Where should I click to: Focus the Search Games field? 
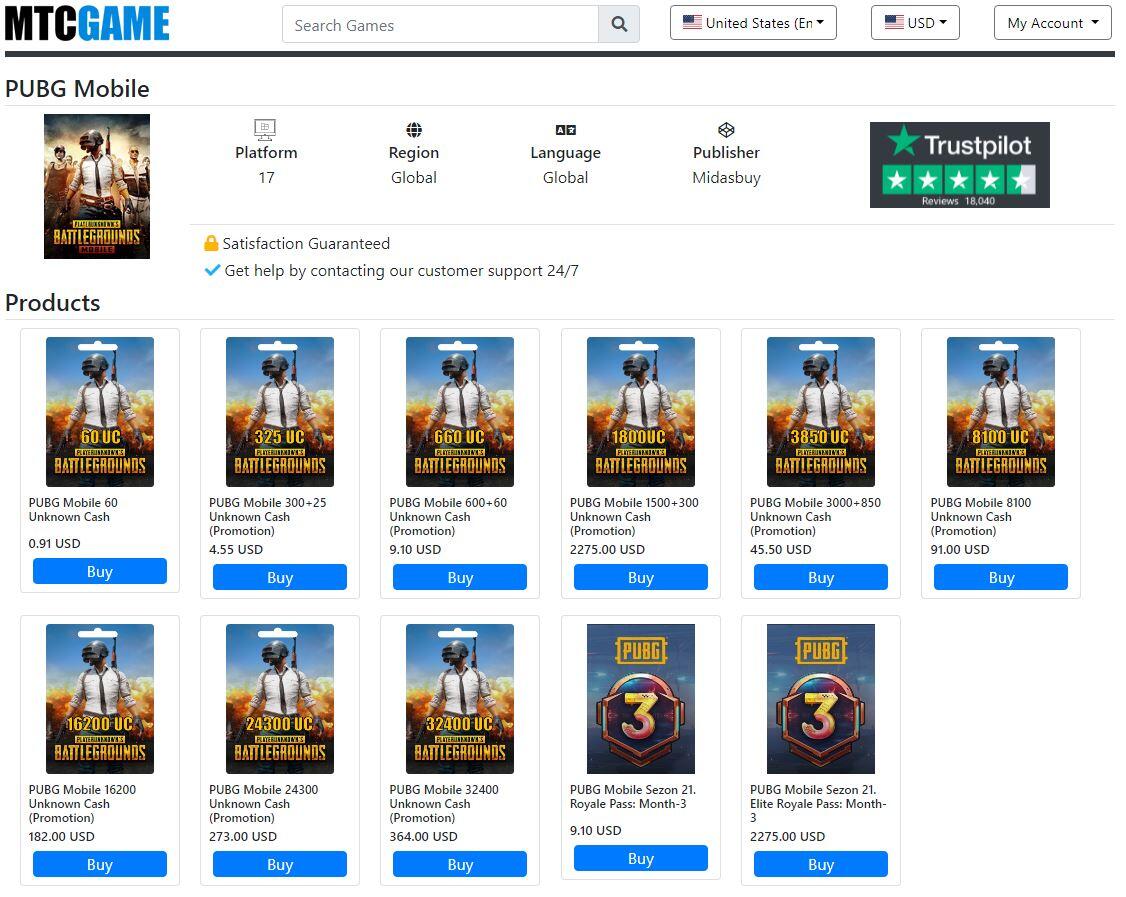440,24
